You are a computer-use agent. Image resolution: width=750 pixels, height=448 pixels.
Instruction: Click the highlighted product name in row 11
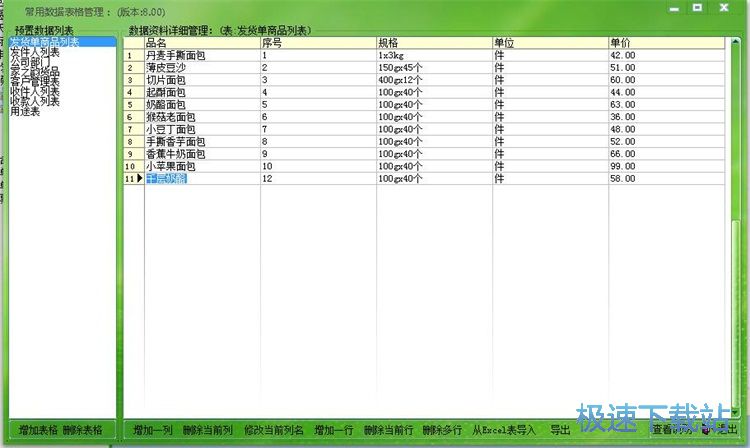pos(166,178)
